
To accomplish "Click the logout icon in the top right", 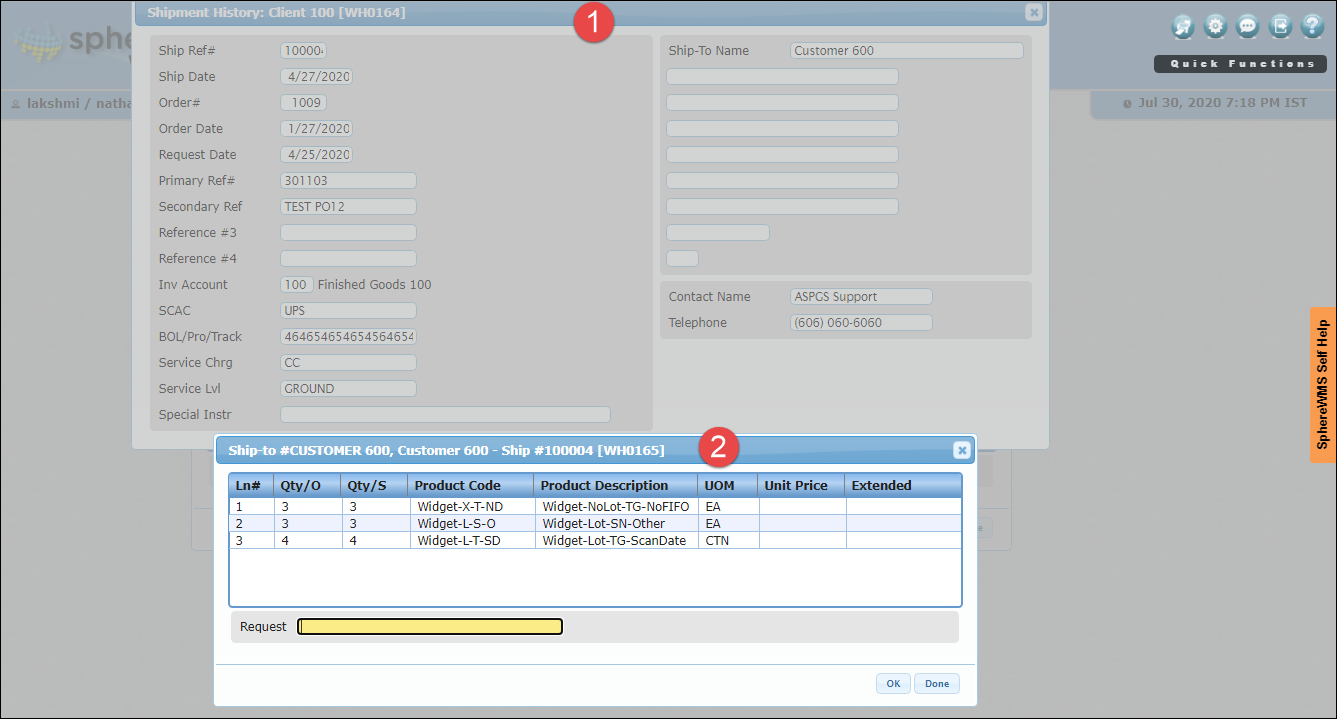I will (1280, 25).
